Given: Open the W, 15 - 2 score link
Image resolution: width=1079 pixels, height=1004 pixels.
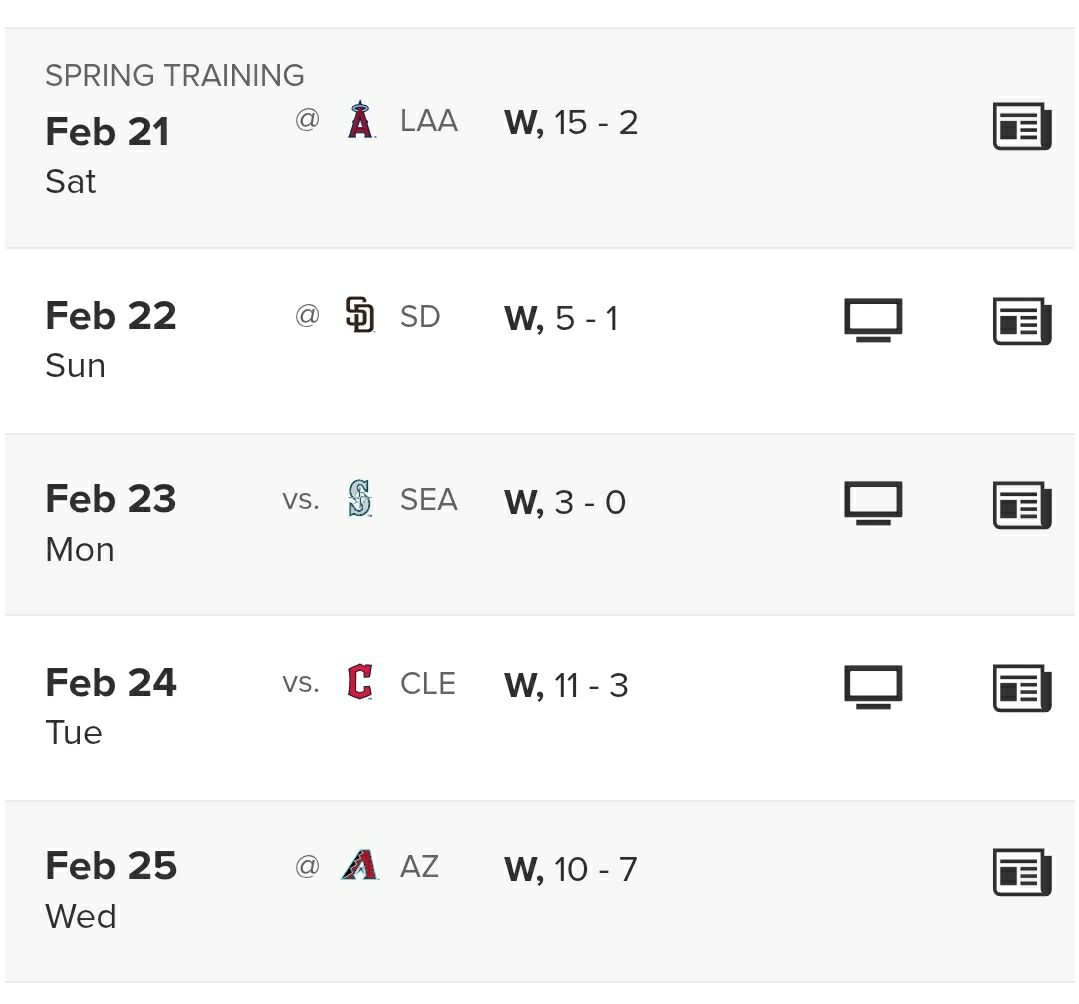Looking at the screenshot, I should coord(571,123).
